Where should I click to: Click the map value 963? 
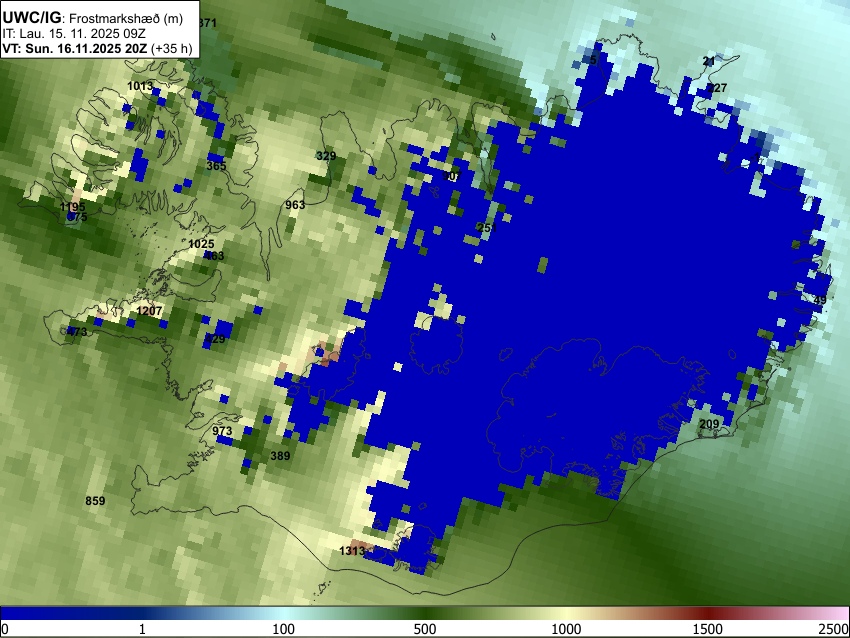pyautogui.click(x=295, y=205)
